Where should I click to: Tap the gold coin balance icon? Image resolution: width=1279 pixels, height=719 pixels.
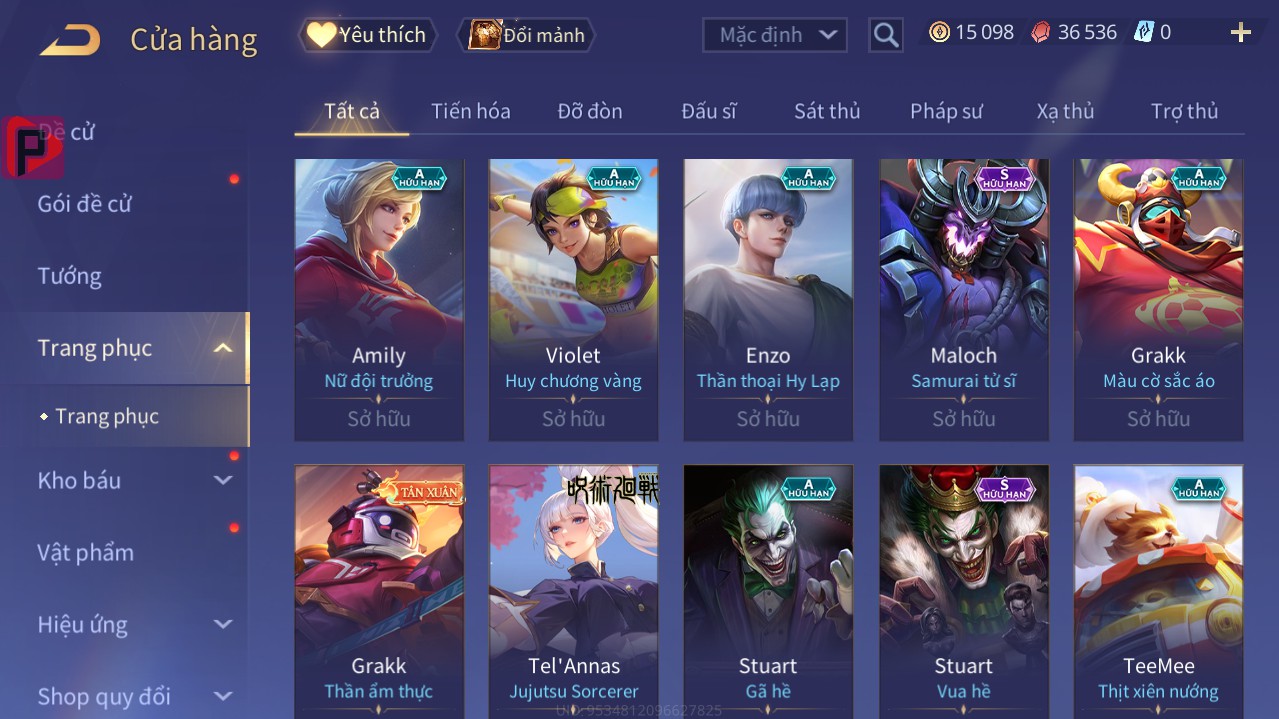point(939,32)
